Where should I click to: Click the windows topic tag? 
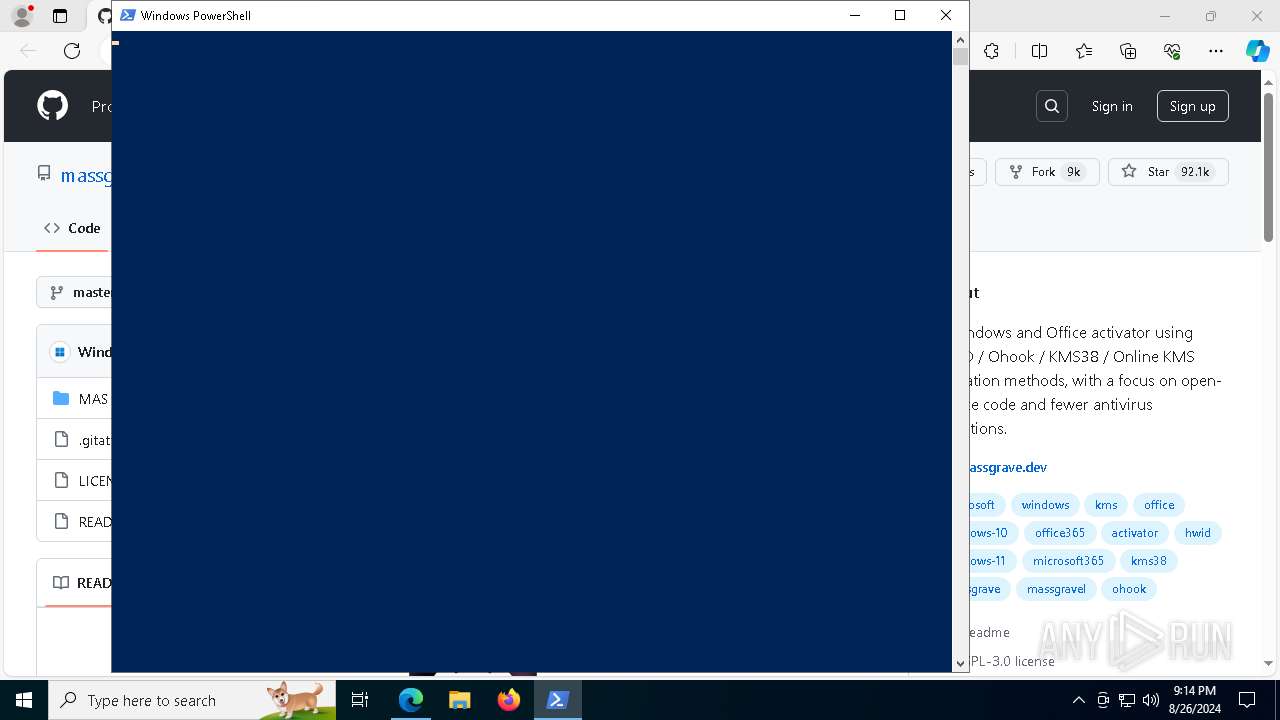click(x=1045, y=505)
